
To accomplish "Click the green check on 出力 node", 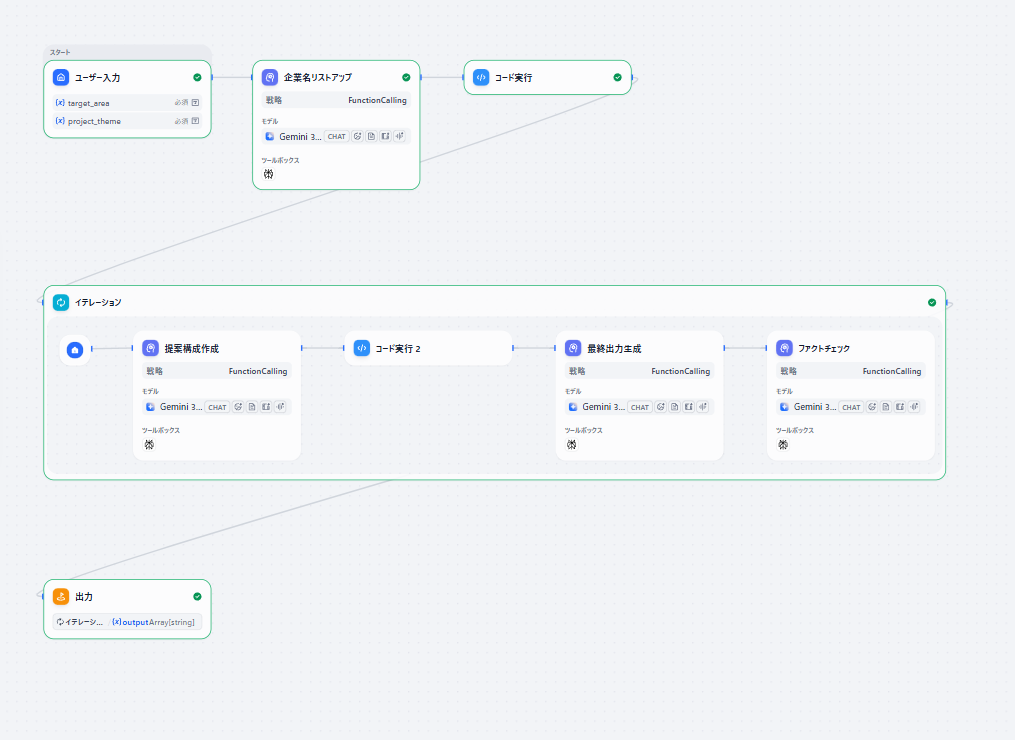I will pos(197,597).
